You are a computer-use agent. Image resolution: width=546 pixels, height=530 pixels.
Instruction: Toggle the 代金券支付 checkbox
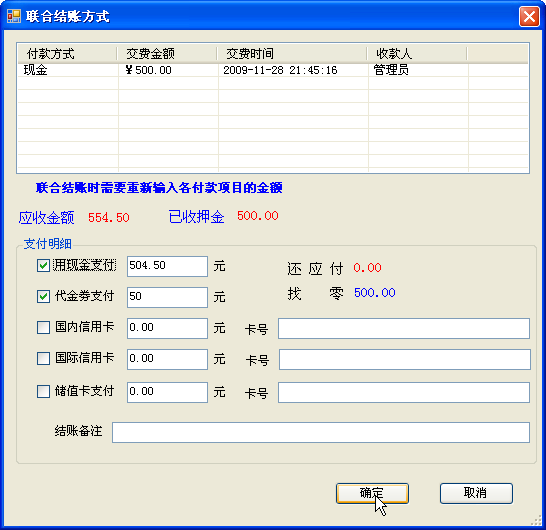pyautogui.click(x=43, y=297)
